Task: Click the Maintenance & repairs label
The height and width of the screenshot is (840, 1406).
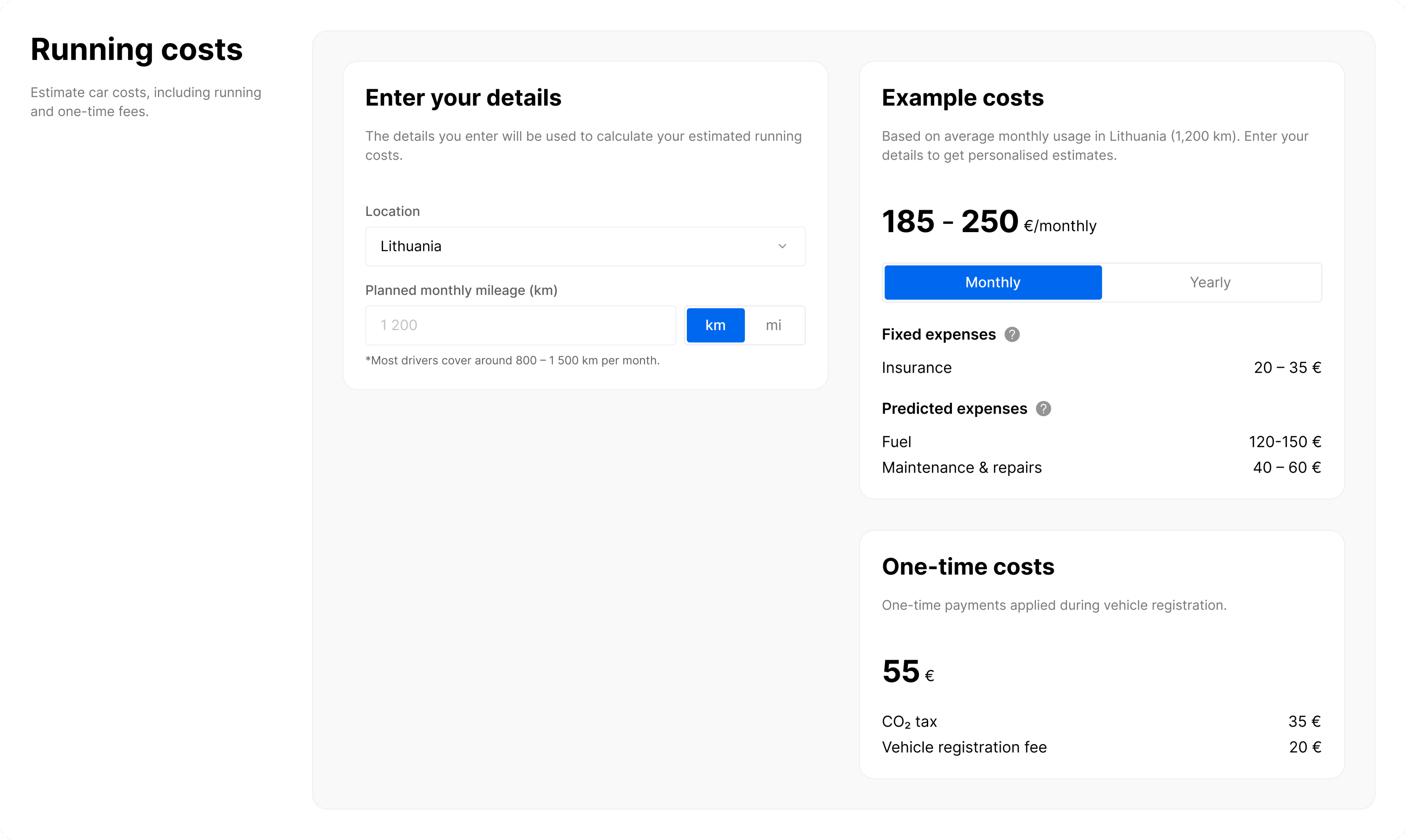Action: tap(962, 468)
